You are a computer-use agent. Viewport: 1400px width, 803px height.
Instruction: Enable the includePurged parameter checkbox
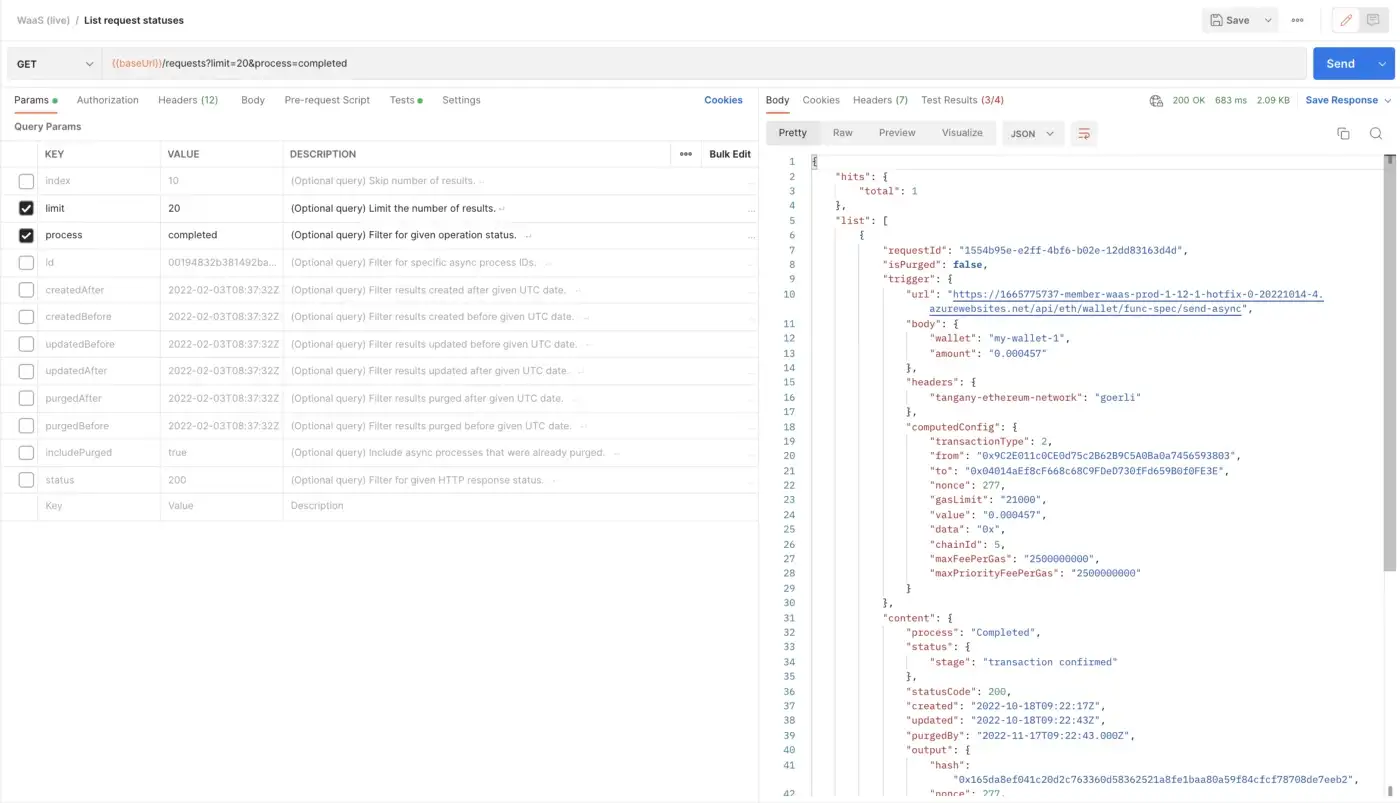point(26,453)
